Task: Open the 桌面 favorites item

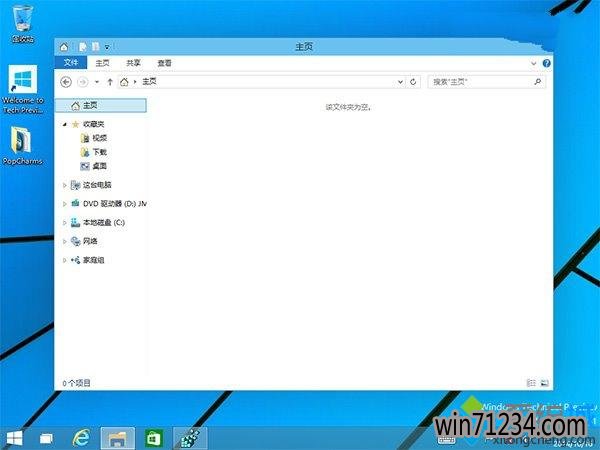Action: pos(99,166)
